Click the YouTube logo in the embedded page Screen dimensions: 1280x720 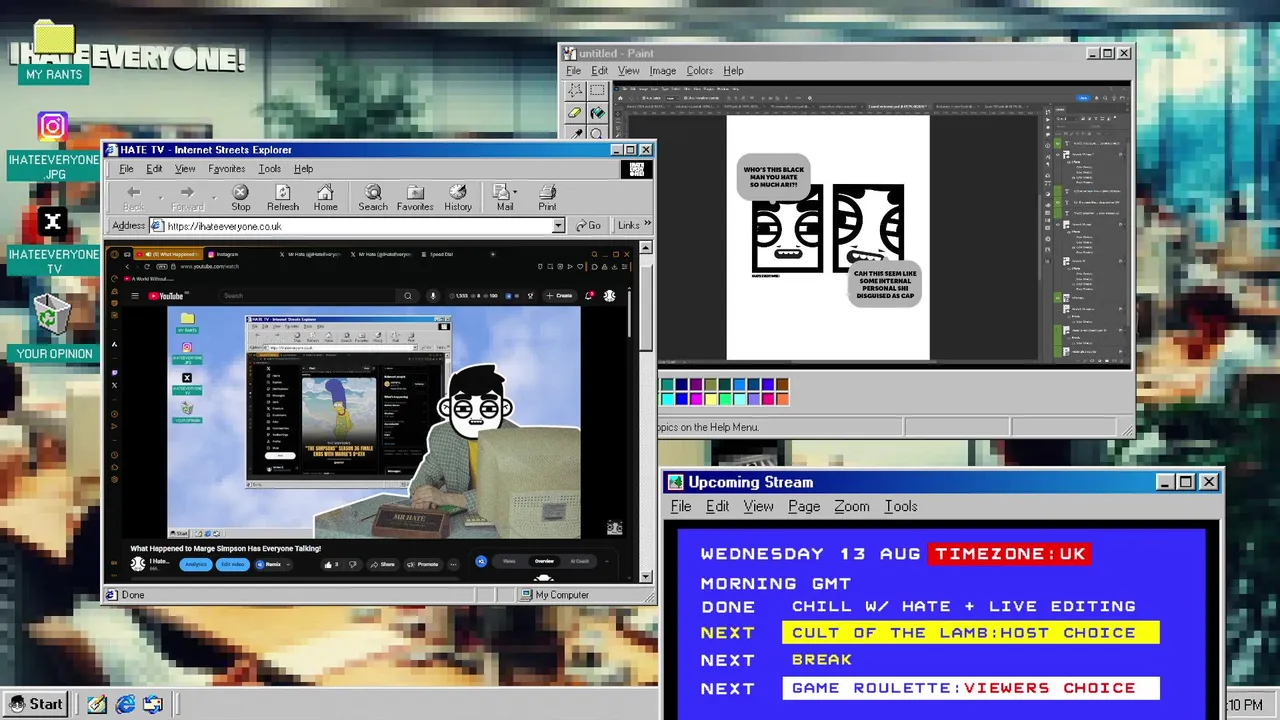coord(167,296)
